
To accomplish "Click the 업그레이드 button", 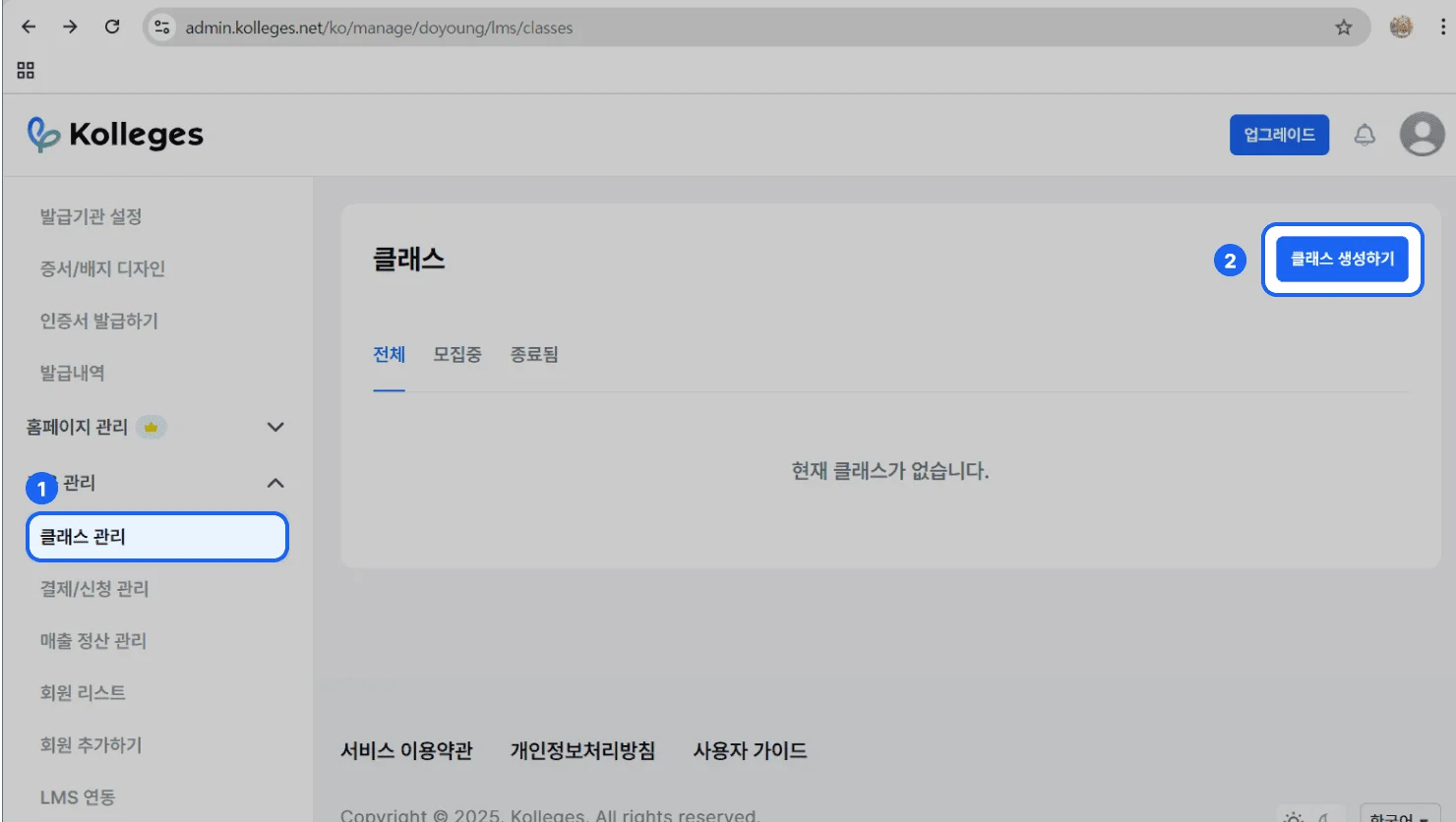I will point(1279,135).
